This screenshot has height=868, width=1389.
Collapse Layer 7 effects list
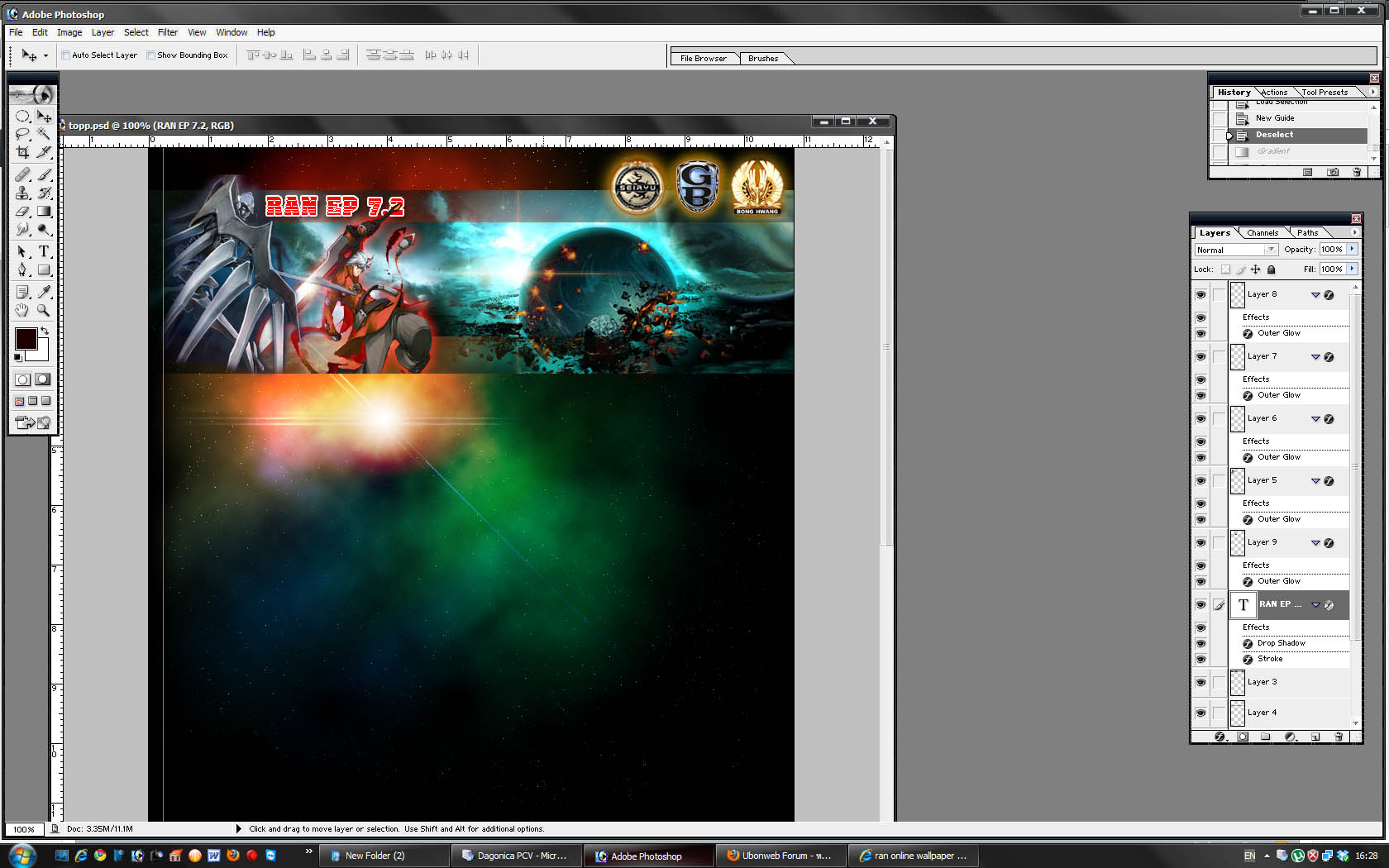(x=1315, y=357)
